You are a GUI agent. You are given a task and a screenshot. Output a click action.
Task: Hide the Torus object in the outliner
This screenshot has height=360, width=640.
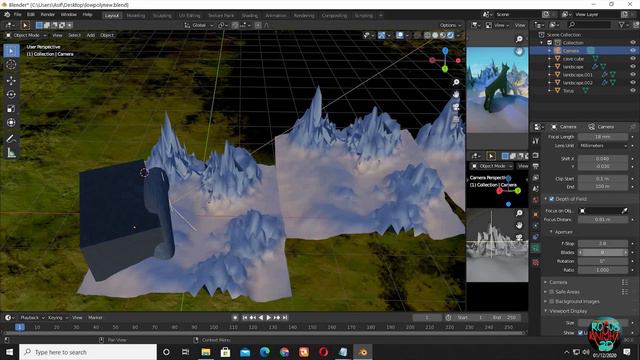[633, 91]
